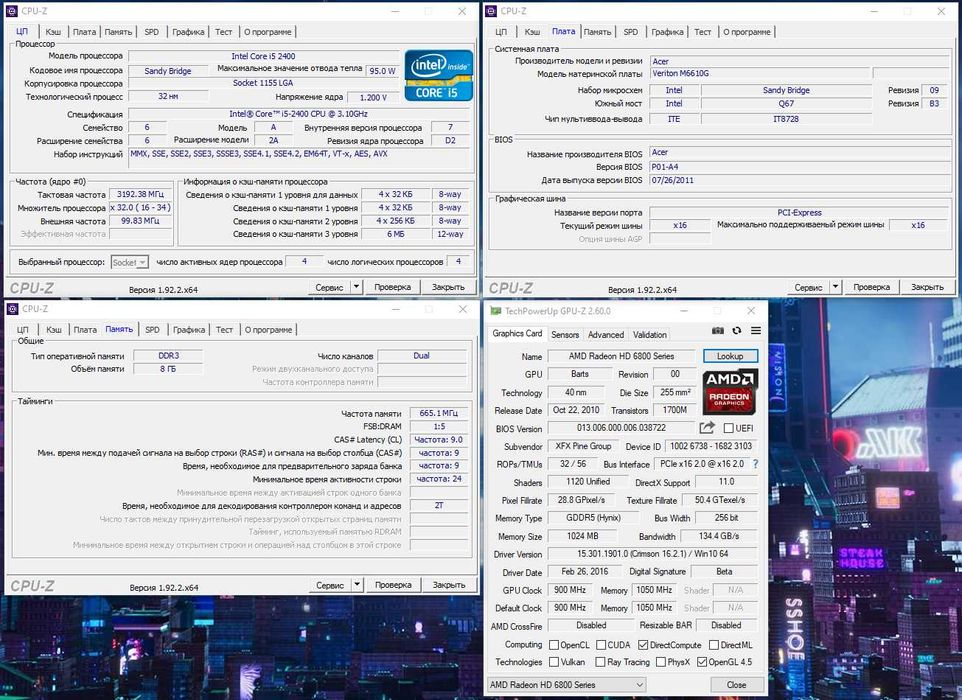962x700 pixels.
Task: Click the Intel Core i5 2400 model field
Action: tap(263, 56)
